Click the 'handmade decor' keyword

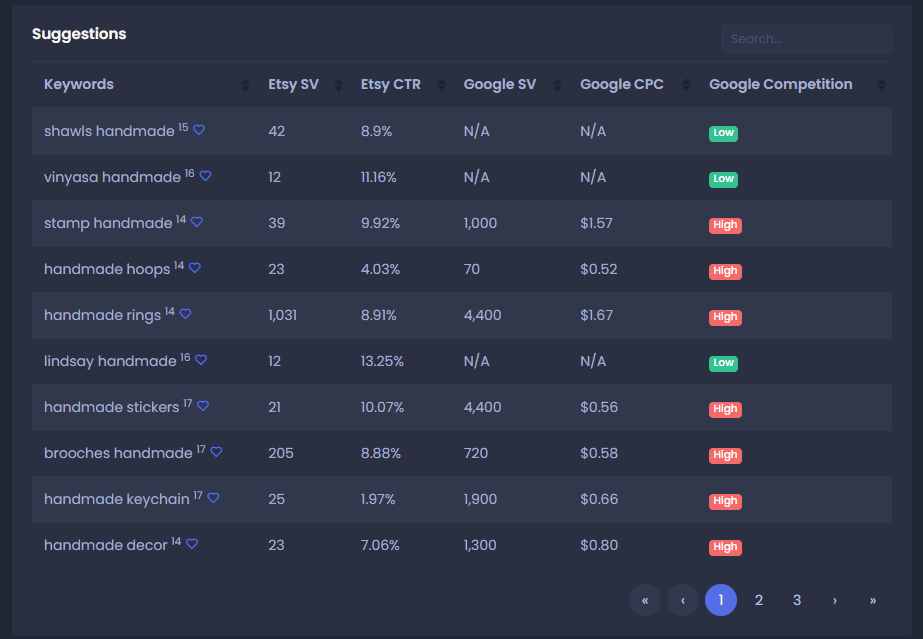pos(106,545)
